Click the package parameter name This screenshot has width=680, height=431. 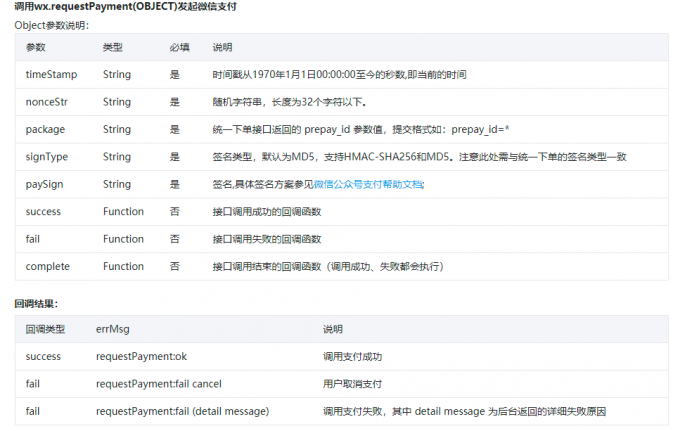[43, 129]
